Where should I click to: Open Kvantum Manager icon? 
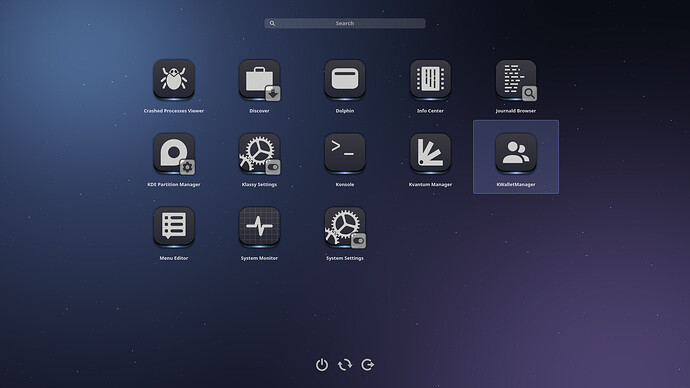tap(430, 153)
